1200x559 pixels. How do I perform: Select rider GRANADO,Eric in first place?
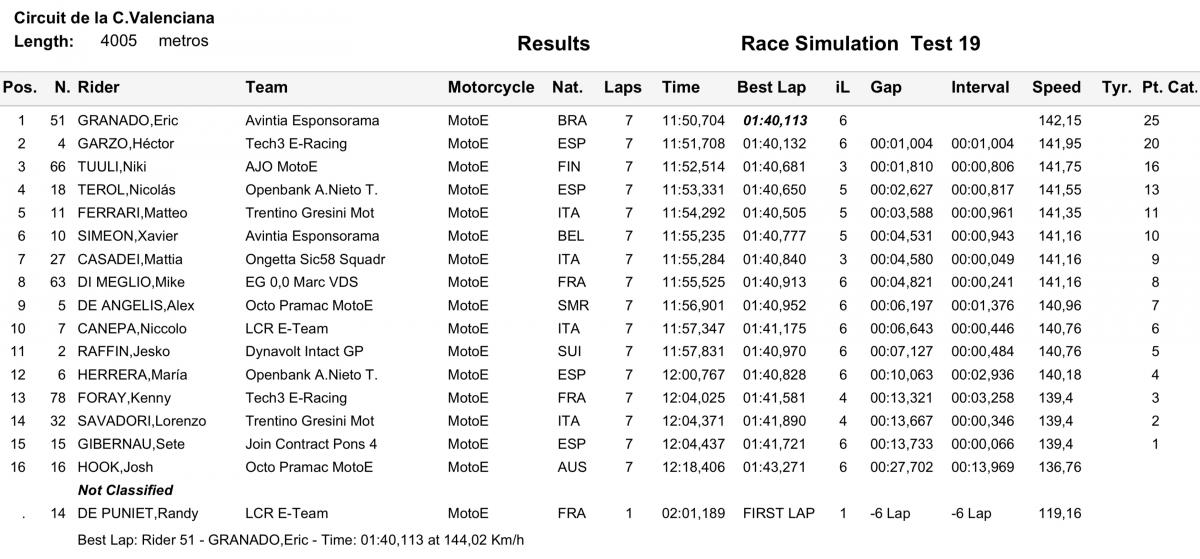point(128,121)
